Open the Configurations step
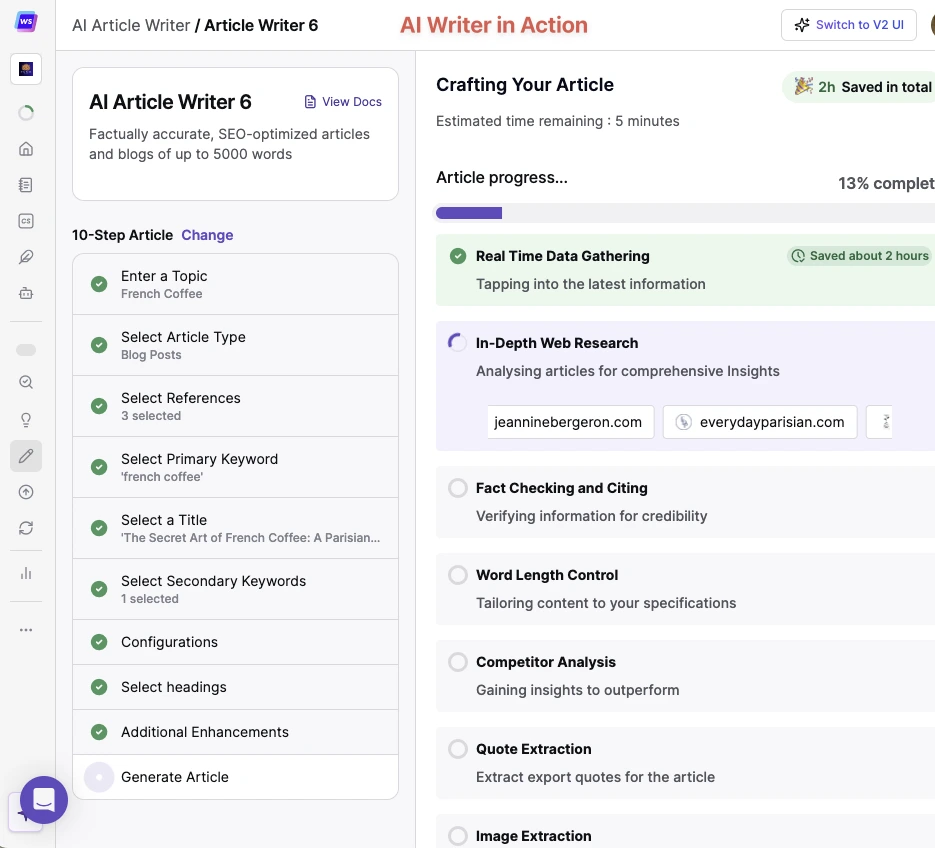 point(235,642)
